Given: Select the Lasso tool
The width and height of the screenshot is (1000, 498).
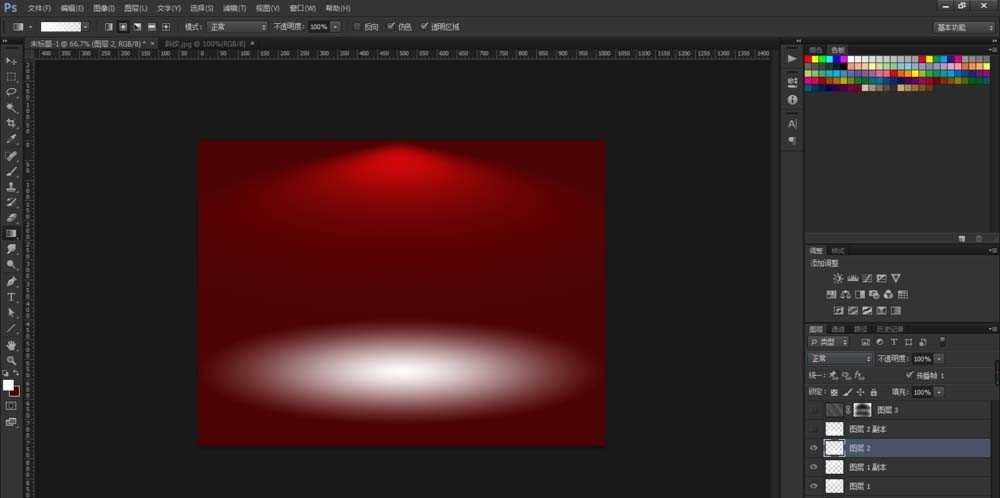Looking at the screenshot, I should click(x=11, y=92).
